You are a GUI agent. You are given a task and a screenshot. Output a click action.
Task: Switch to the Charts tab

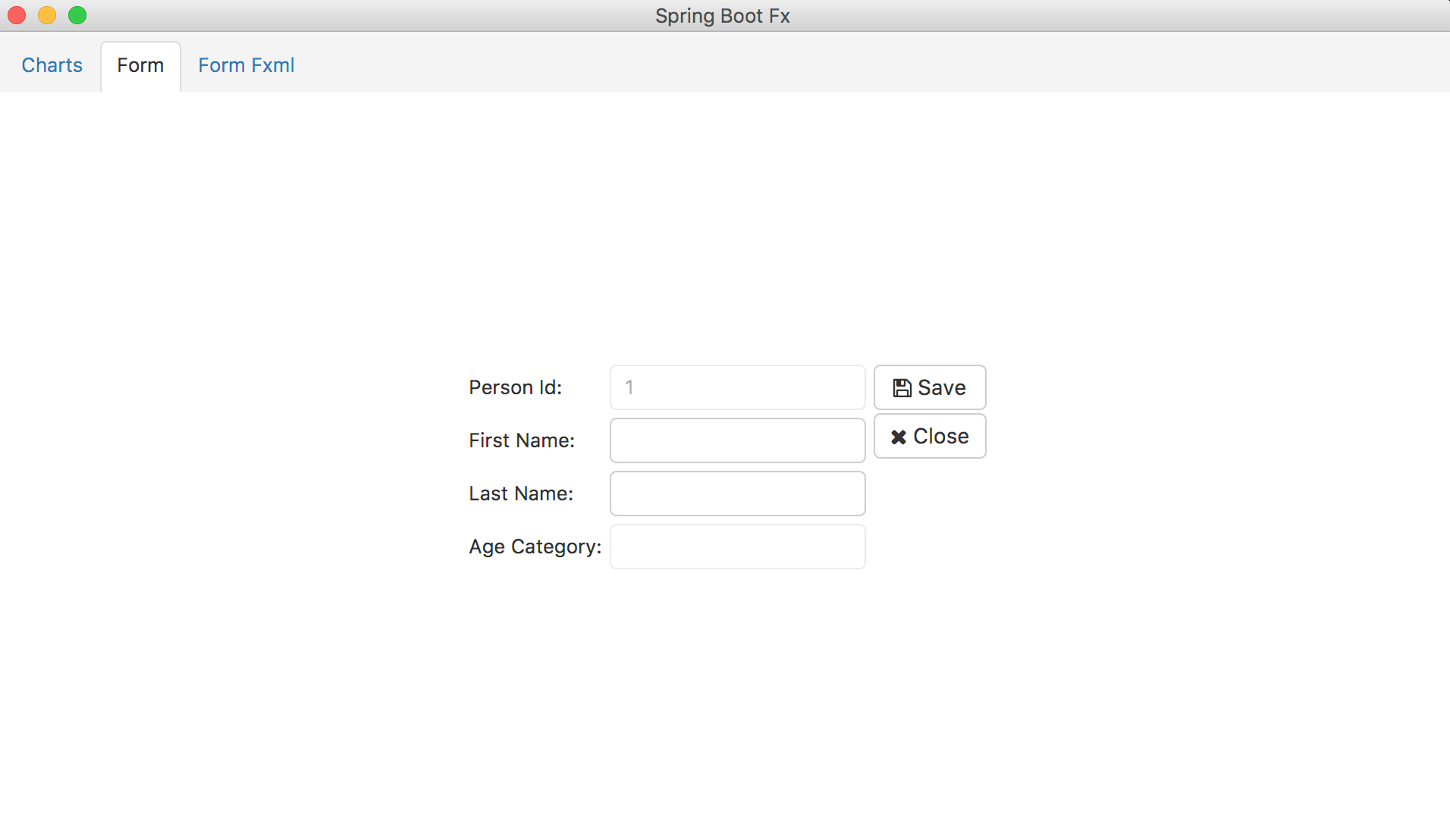pos(52,65)
